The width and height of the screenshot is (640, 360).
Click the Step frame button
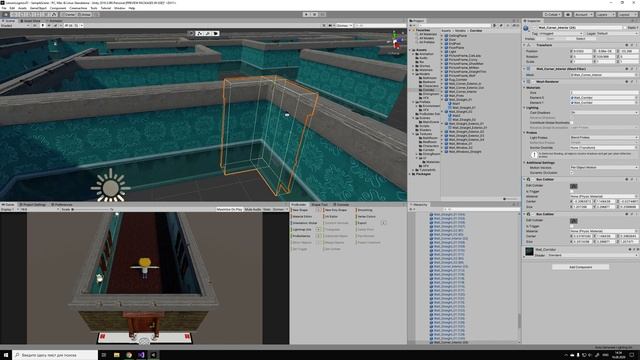click(x=322, y=14)
